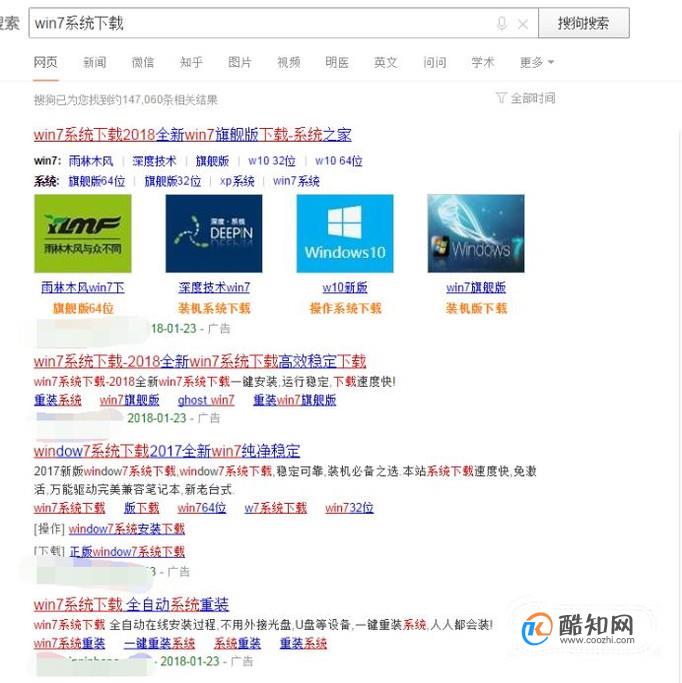Click the ghost win7 sublink
This screenshot has height=683, width=682.
[x=206, y=400]
